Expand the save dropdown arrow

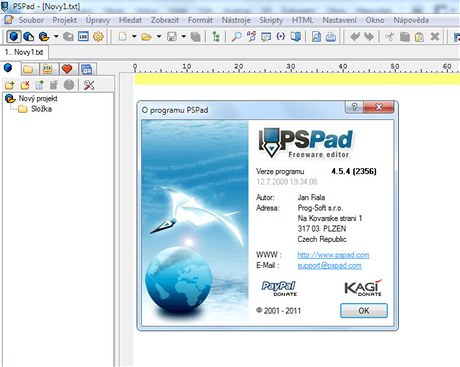tap(184, 36)
